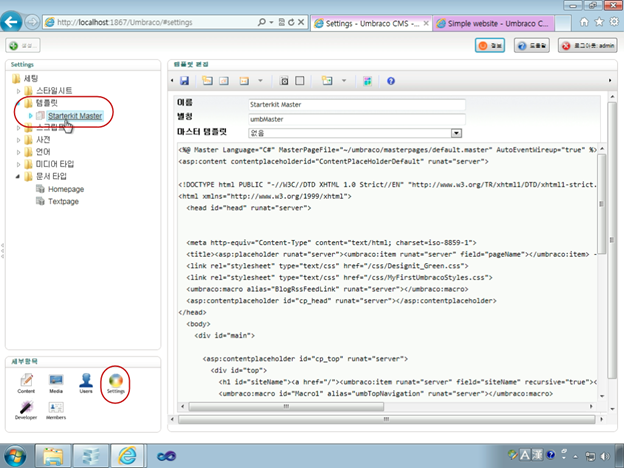This screenshot has width=624, height=468.
Task: Select the 문서 타입 folder label
Action: coord(51,176)
